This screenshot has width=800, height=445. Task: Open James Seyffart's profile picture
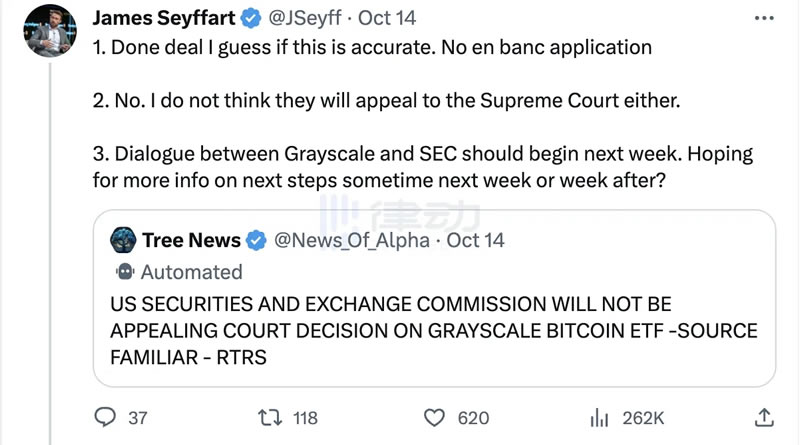pos(47,31)
